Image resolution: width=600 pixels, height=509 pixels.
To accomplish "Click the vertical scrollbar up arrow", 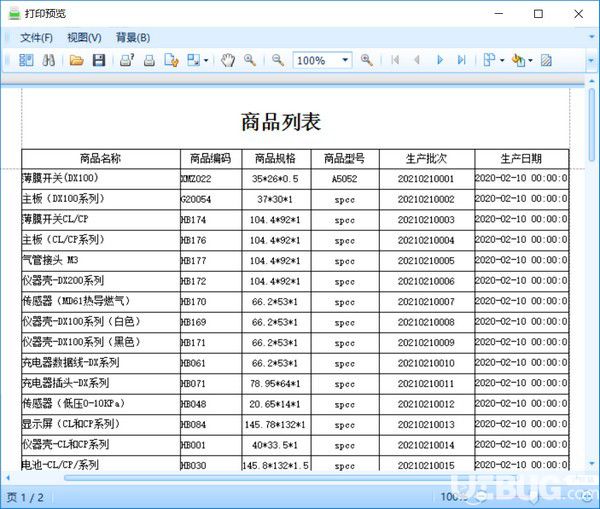I will click(592, 82).
